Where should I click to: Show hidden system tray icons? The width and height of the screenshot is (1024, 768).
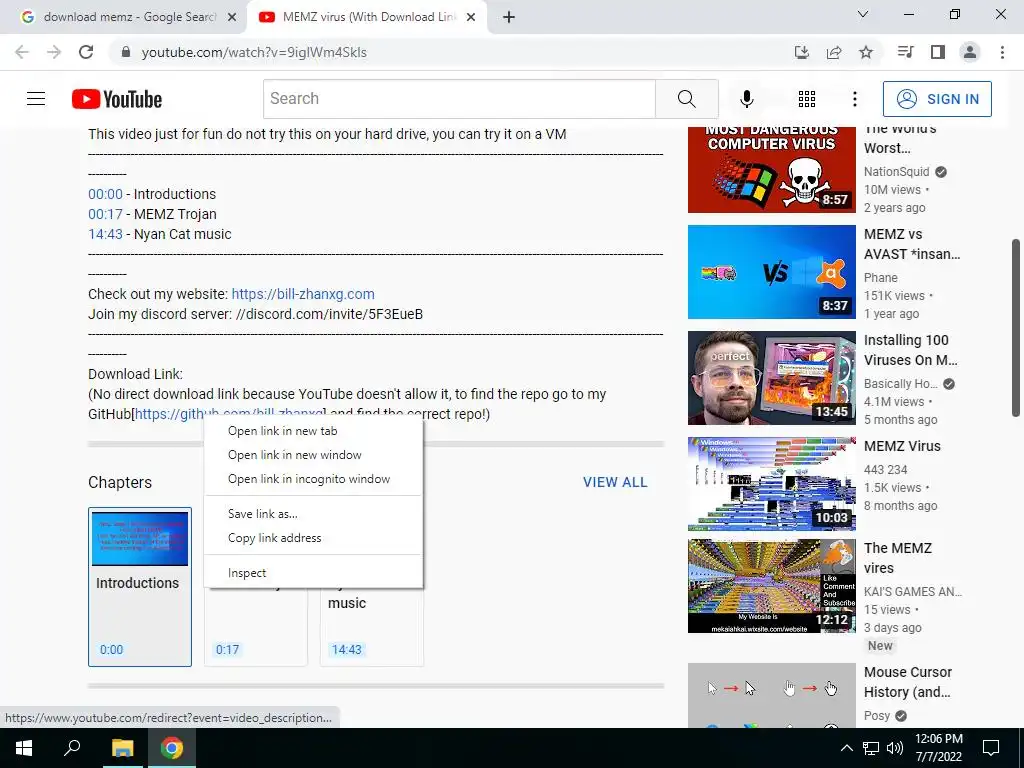click(x=846, y=748)
